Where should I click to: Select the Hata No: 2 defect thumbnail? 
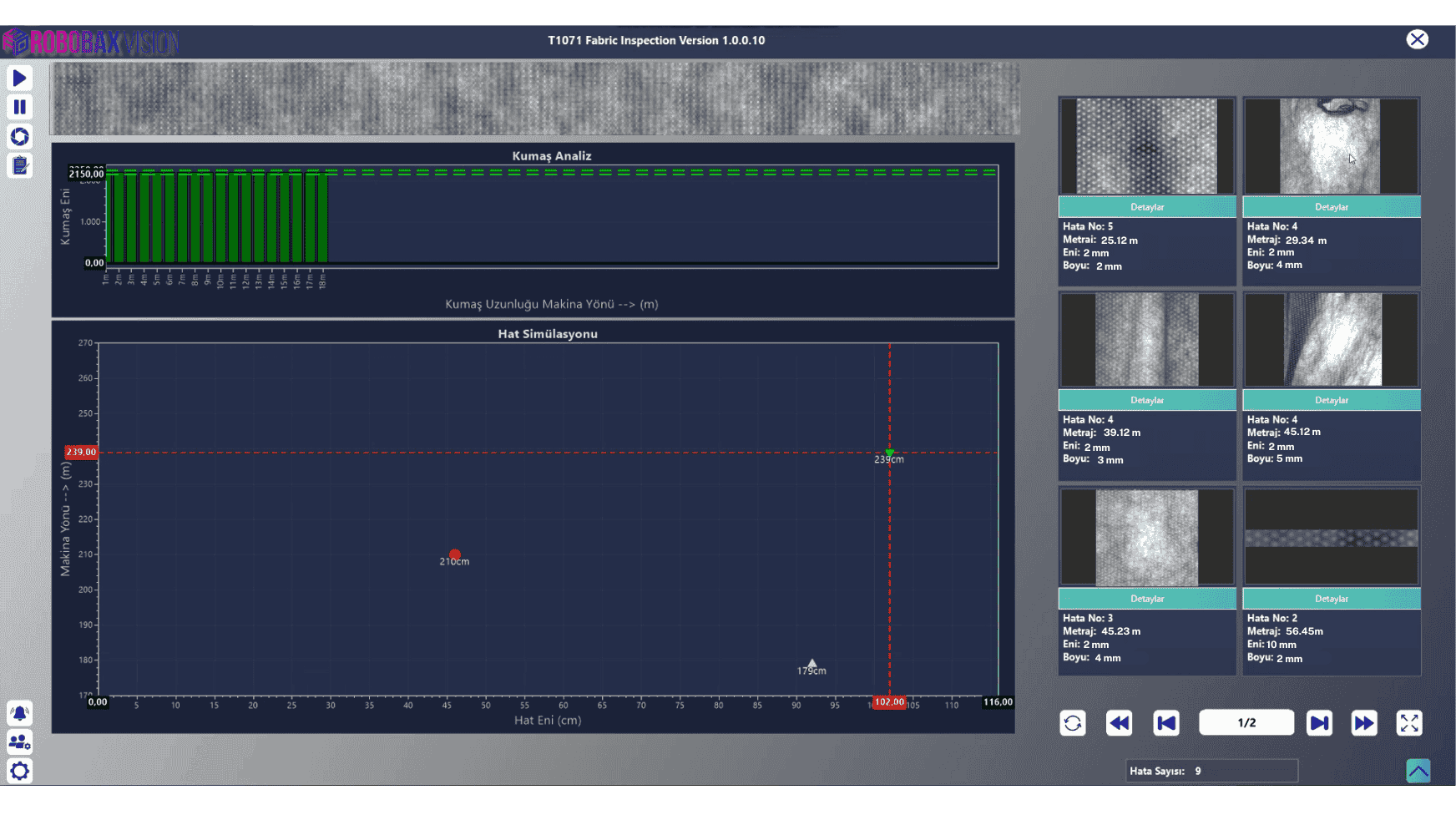(x=1332, y=538)
